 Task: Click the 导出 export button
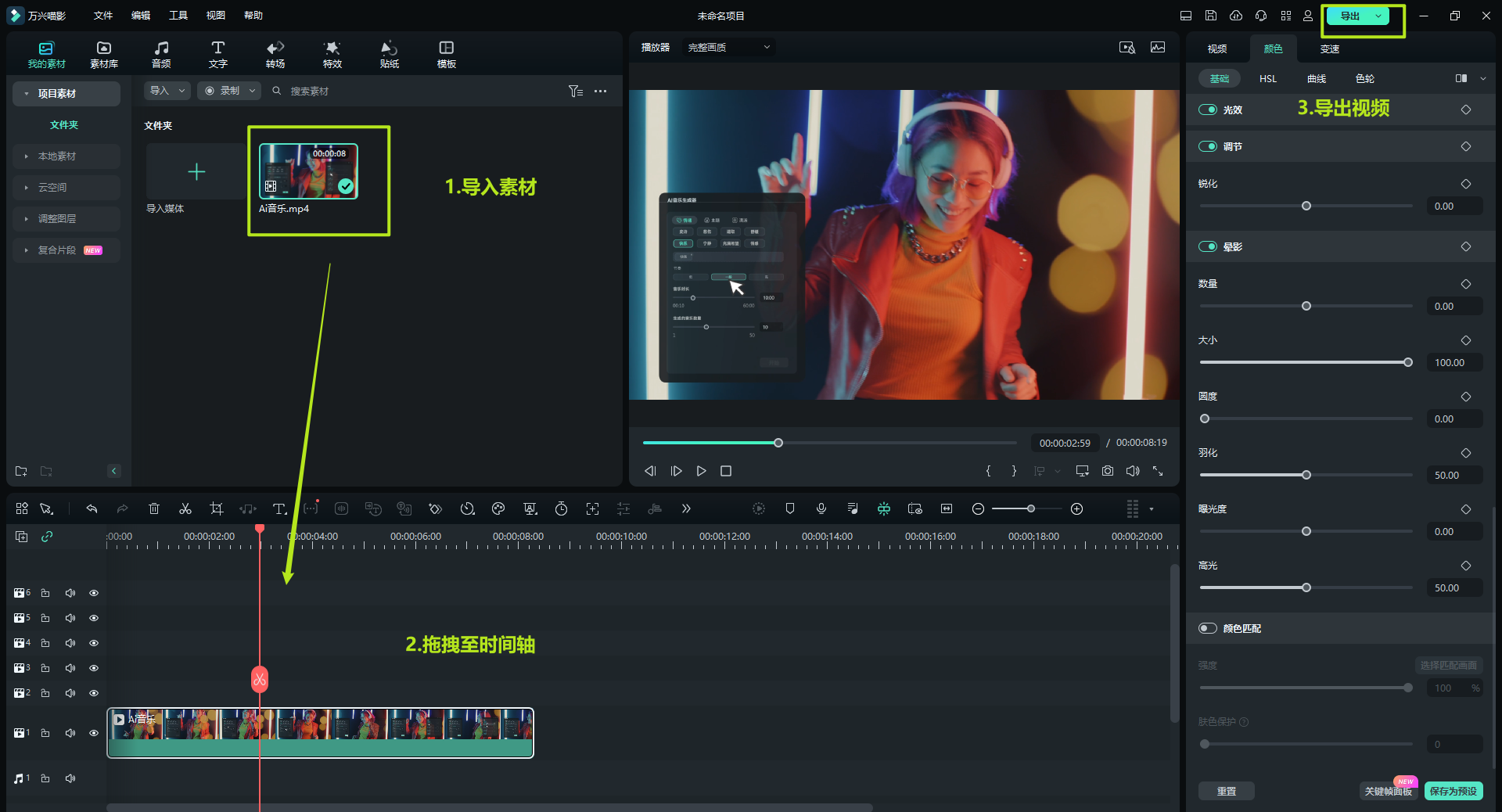point(1350,16)
